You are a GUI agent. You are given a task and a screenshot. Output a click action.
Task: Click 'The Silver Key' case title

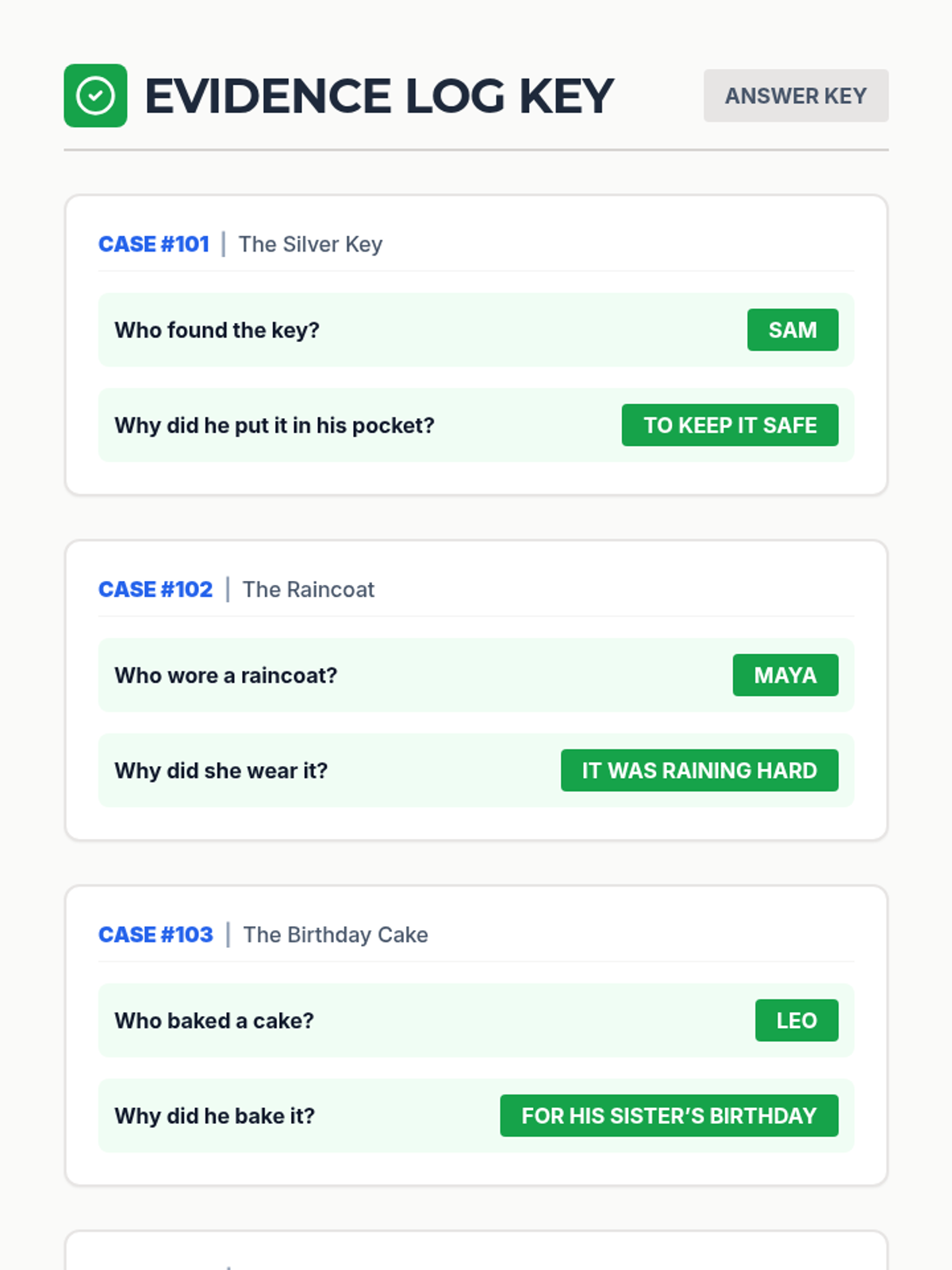[310, 244]
